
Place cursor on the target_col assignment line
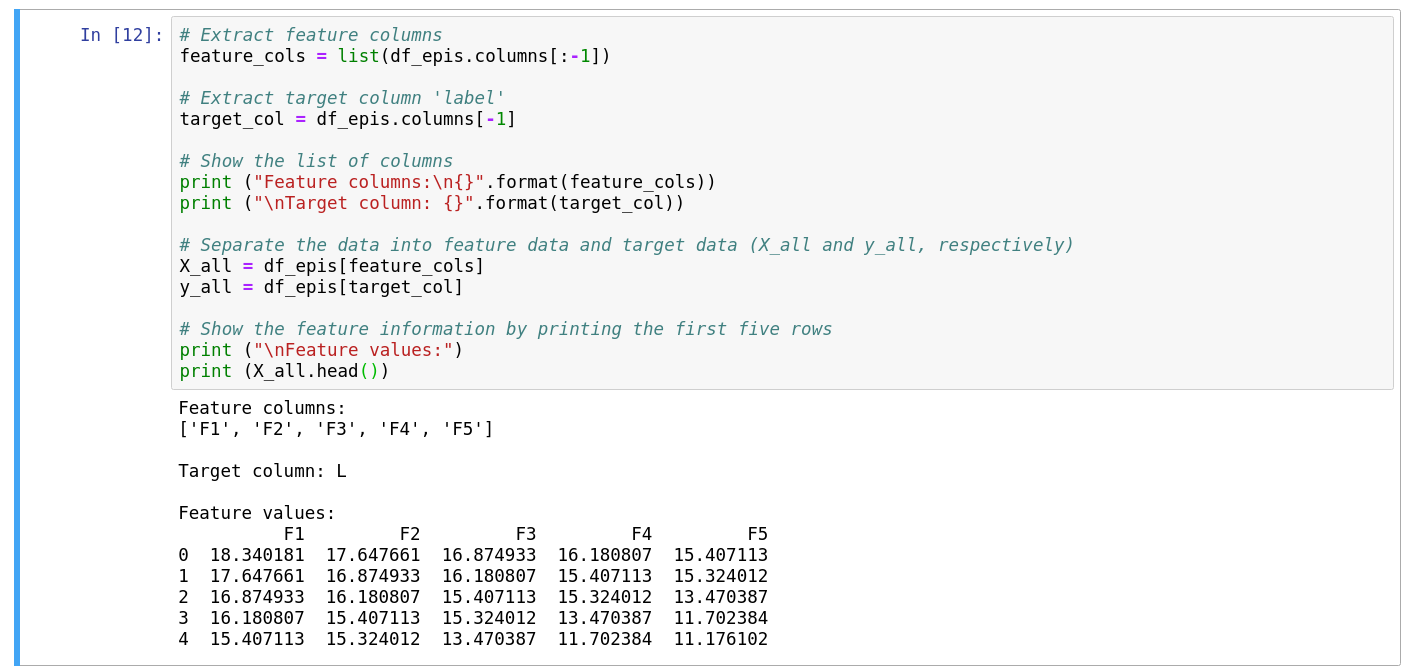[x=347, y=119]
